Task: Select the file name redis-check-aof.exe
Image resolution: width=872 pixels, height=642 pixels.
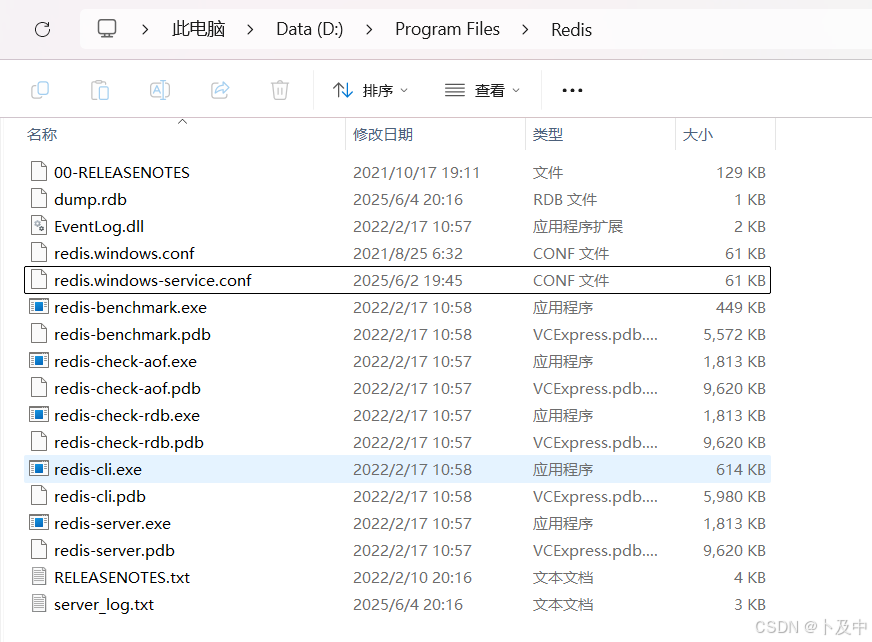Action: 125,362
